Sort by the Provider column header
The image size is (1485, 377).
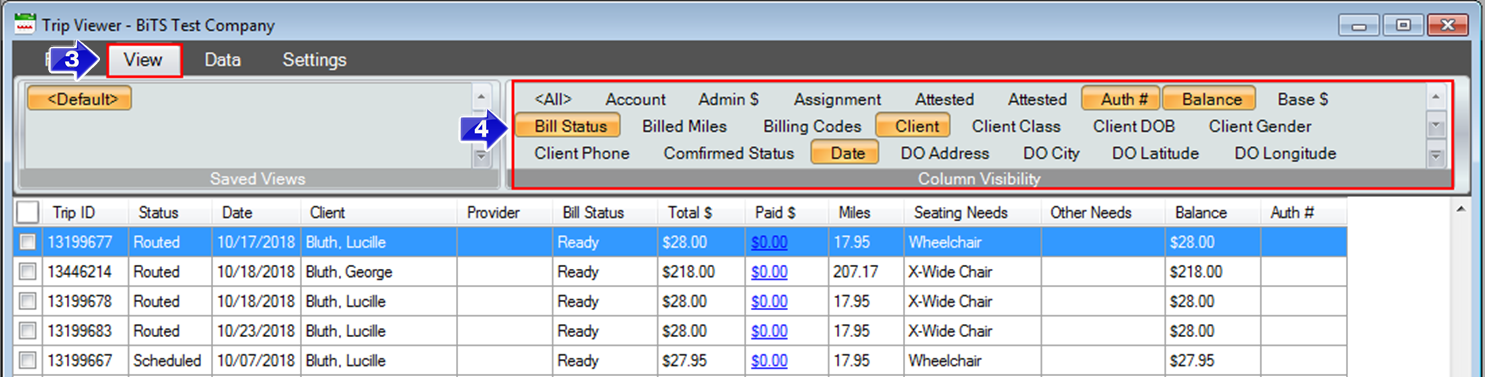(505, 212)
